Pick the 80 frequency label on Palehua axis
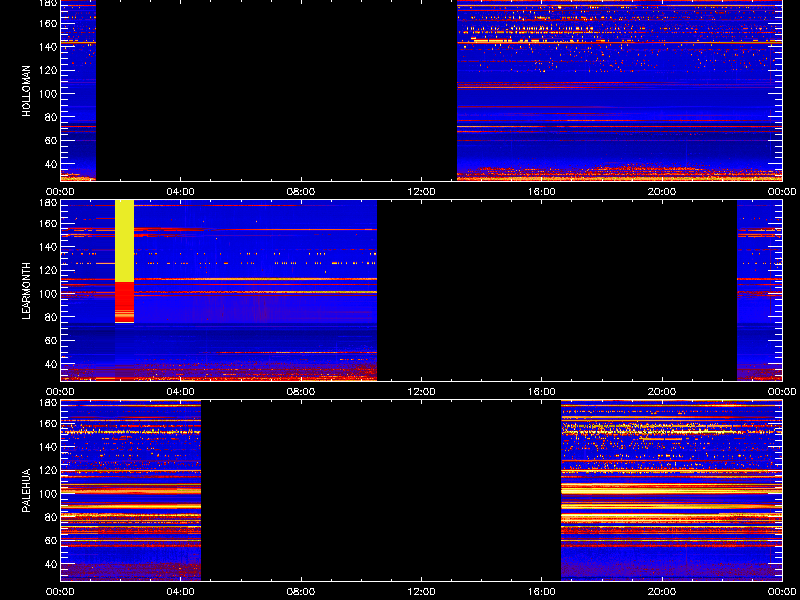 click(52, 517)
